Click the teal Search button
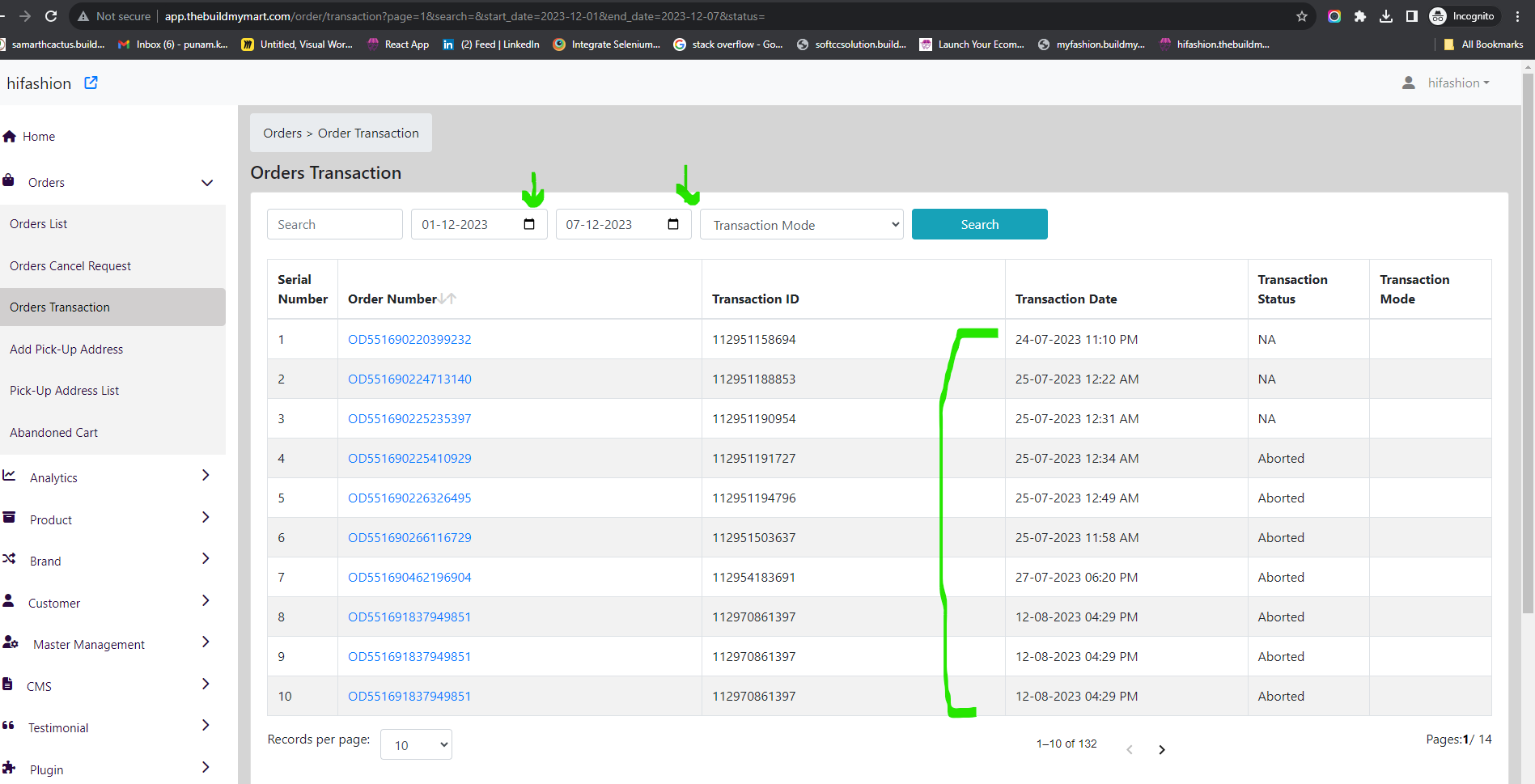This screenshot has width=1535, height=784. (x=980, y=224)
